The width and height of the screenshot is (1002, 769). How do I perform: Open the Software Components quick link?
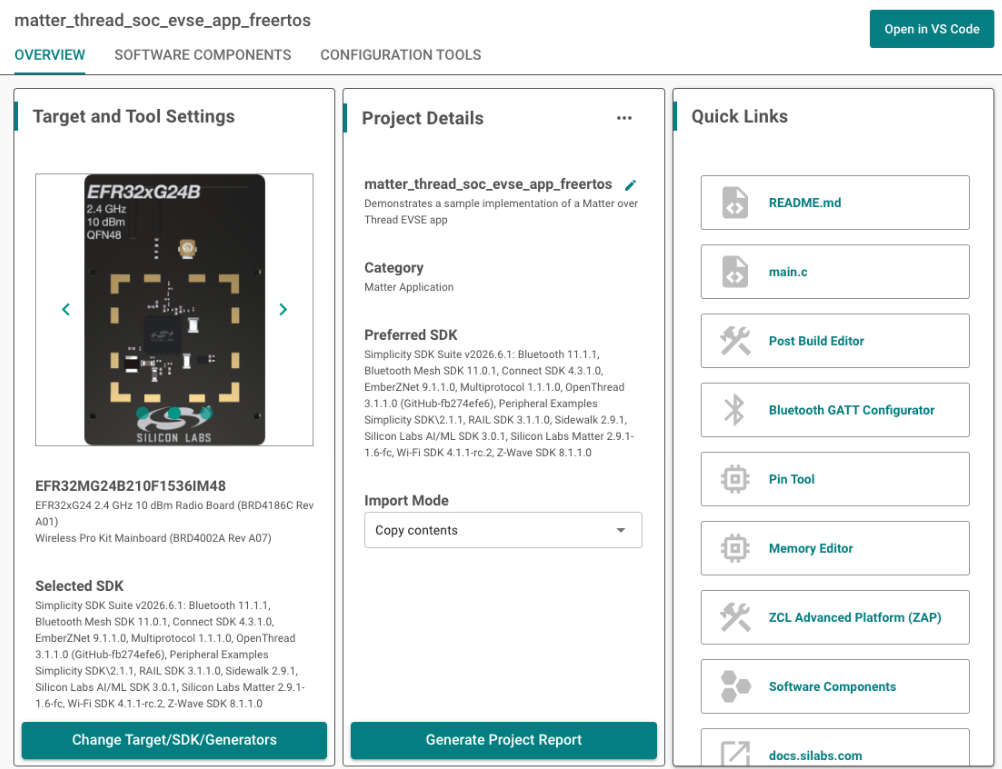point(835,686)
